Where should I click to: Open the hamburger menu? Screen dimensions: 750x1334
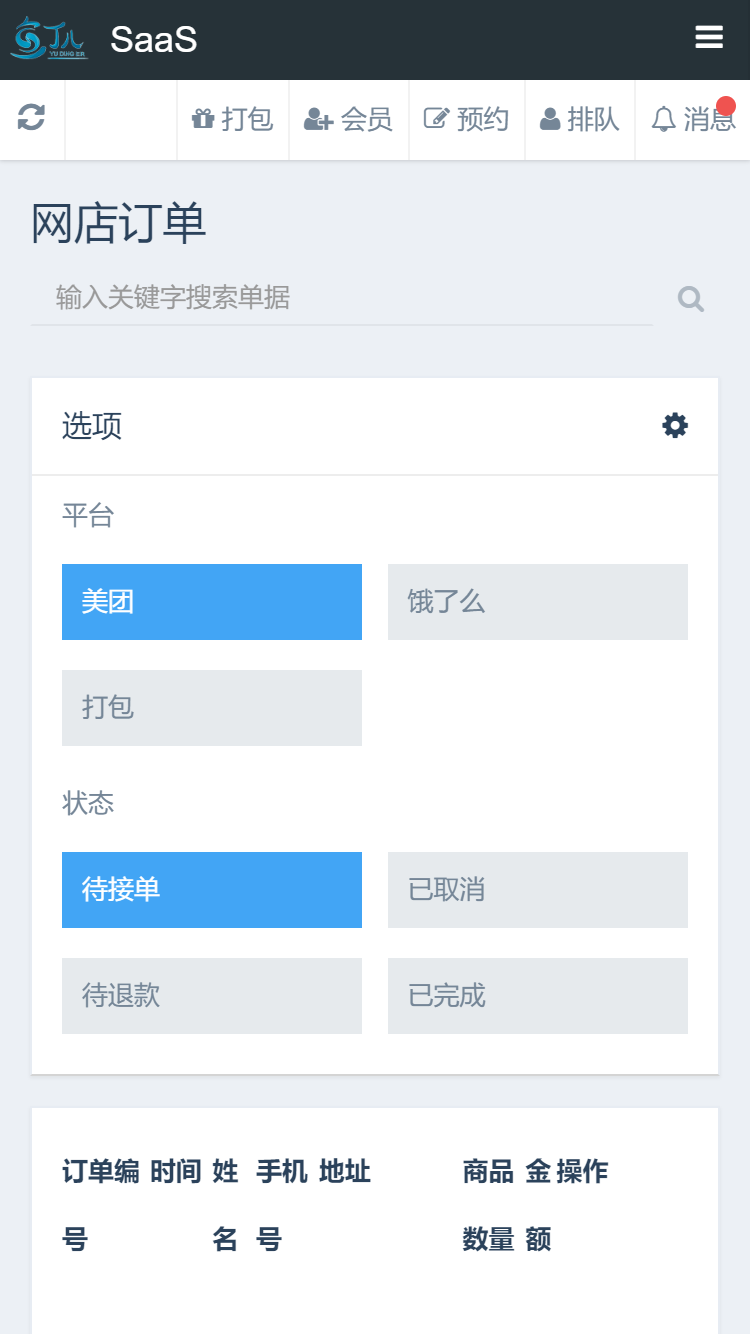tap(709, 38)
